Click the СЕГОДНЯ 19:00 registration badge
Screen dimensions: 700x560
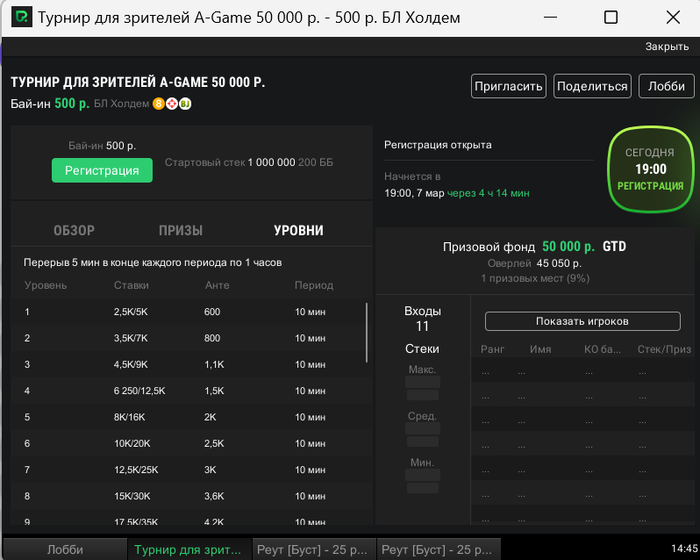(x=651, y=169)
